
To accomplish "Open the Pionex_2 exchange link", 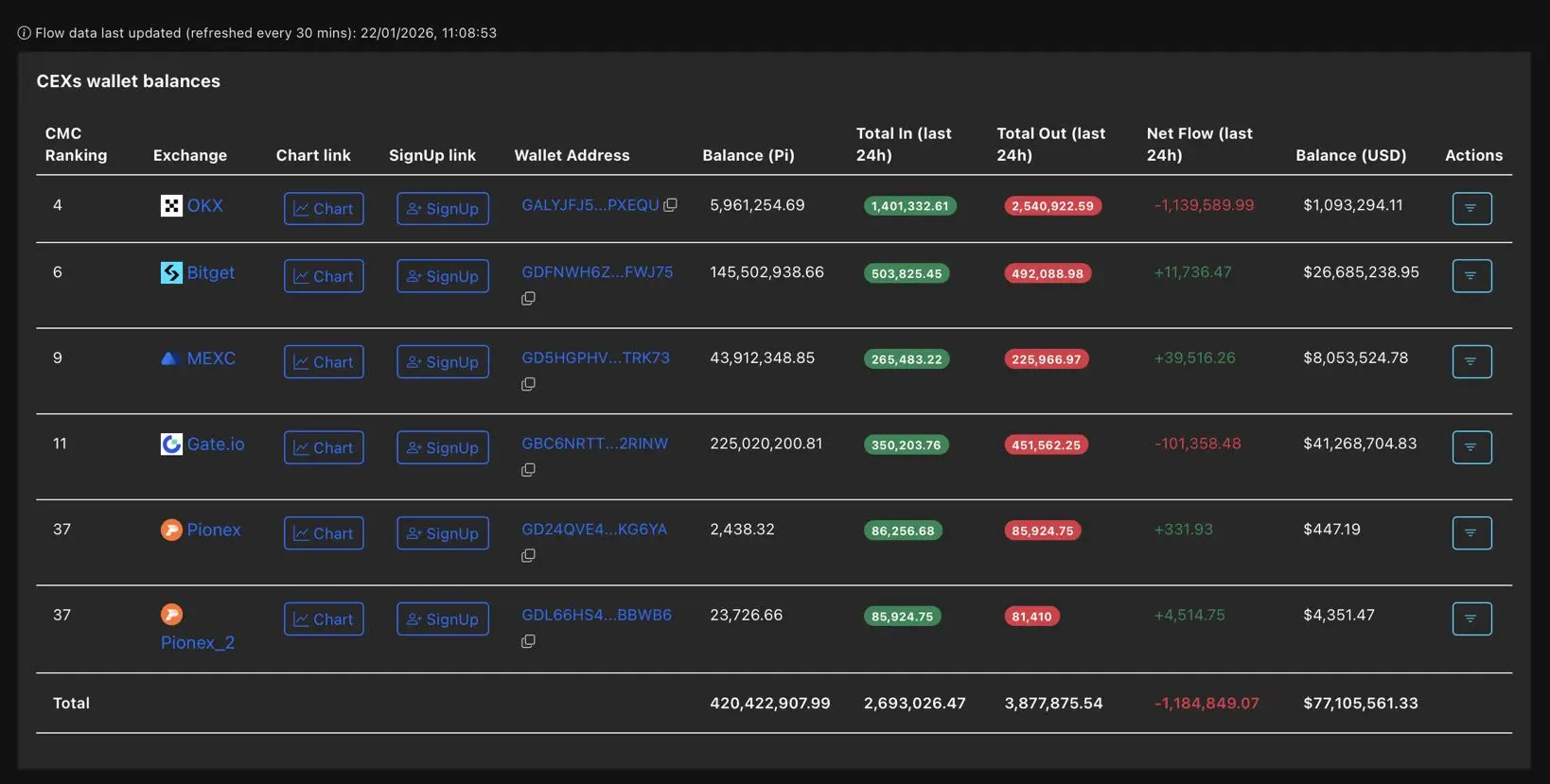I will point(198,642).
